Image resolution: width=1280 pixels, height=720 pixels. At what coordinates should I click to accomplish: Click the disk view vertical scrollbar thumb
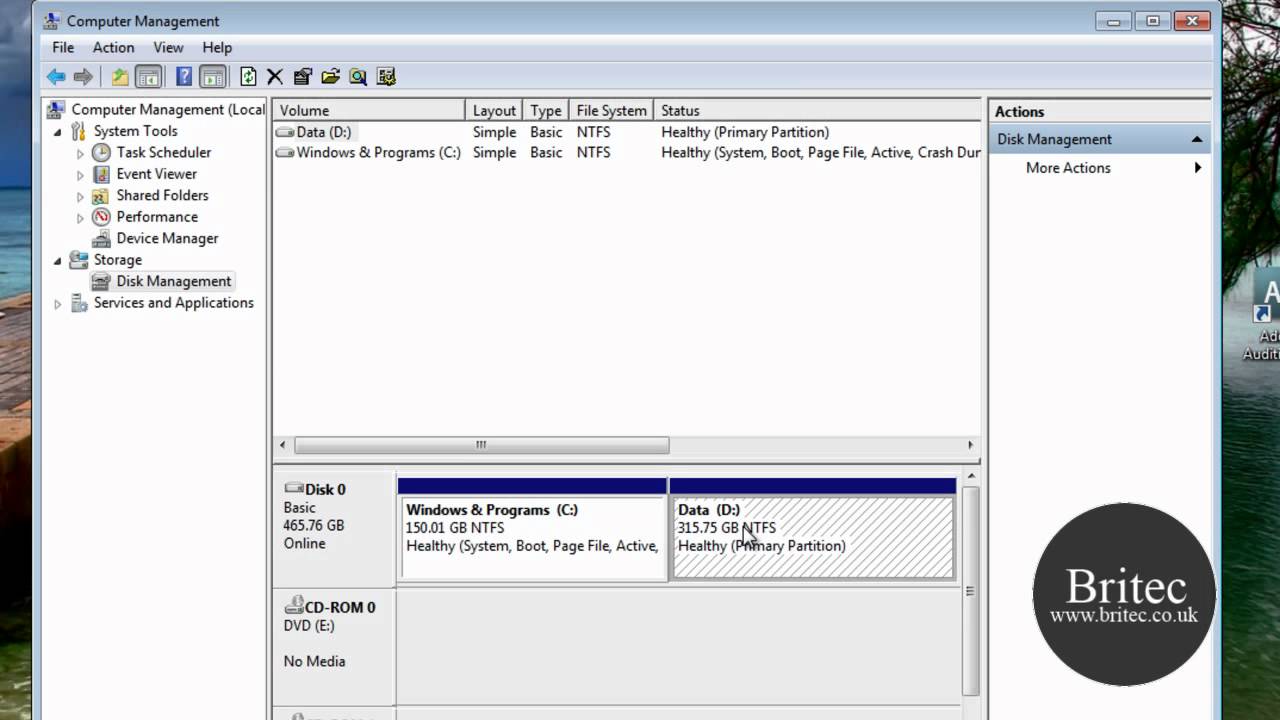point(970,591)
